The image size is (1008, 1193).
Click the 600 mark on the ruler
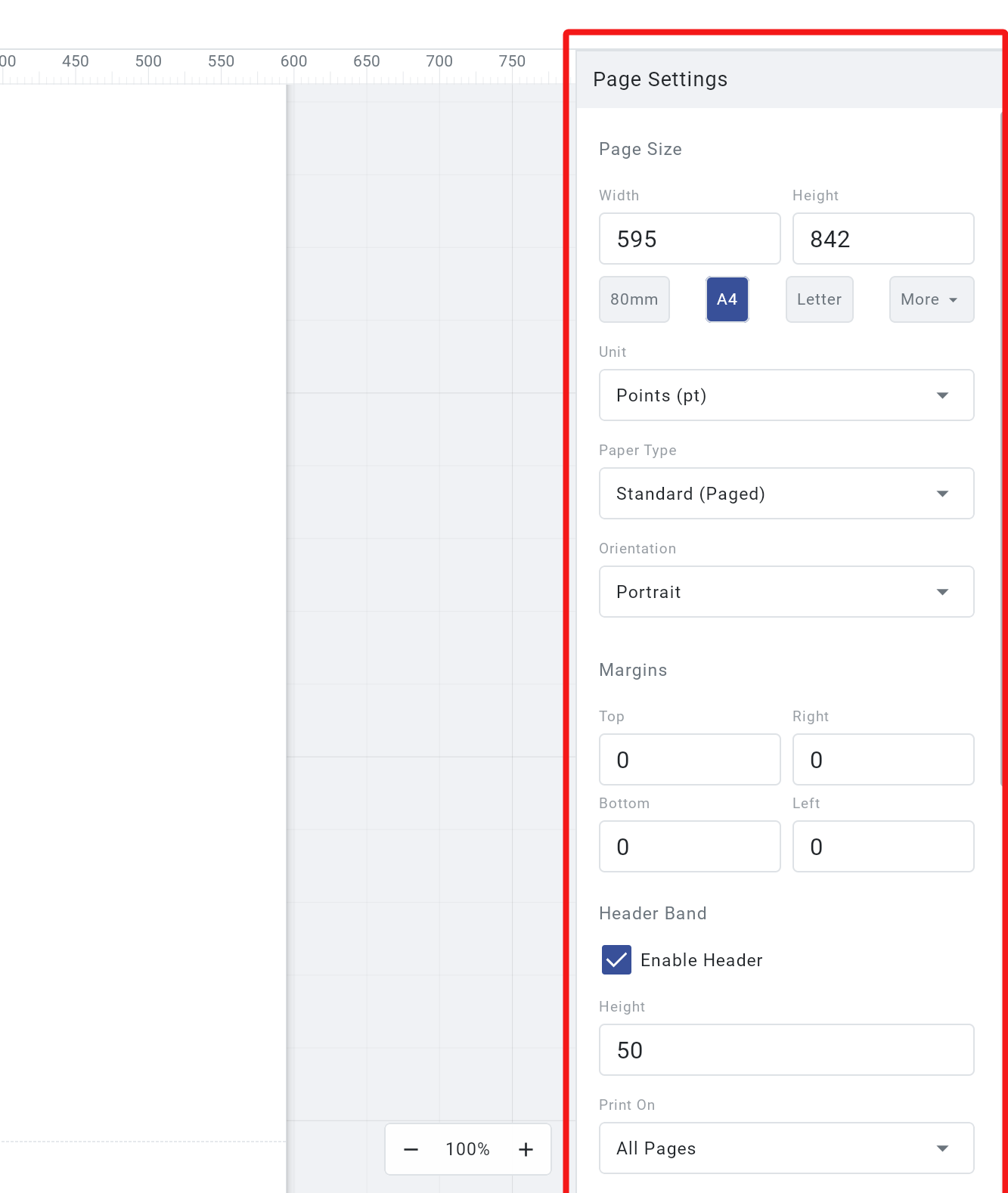[x=294, y=60]
